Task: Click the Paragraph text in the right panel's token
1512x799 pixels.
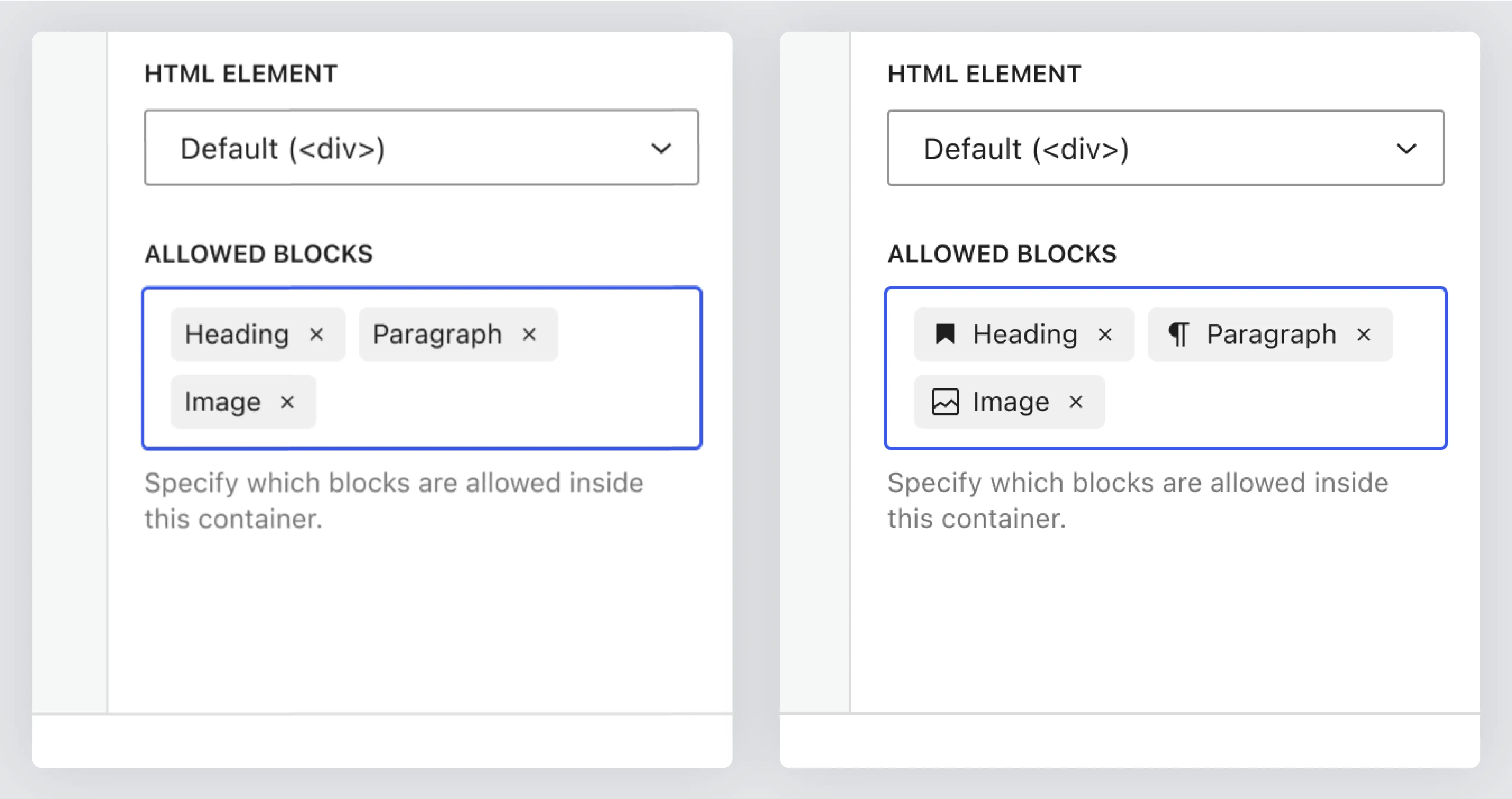Action: point(1271,335)
